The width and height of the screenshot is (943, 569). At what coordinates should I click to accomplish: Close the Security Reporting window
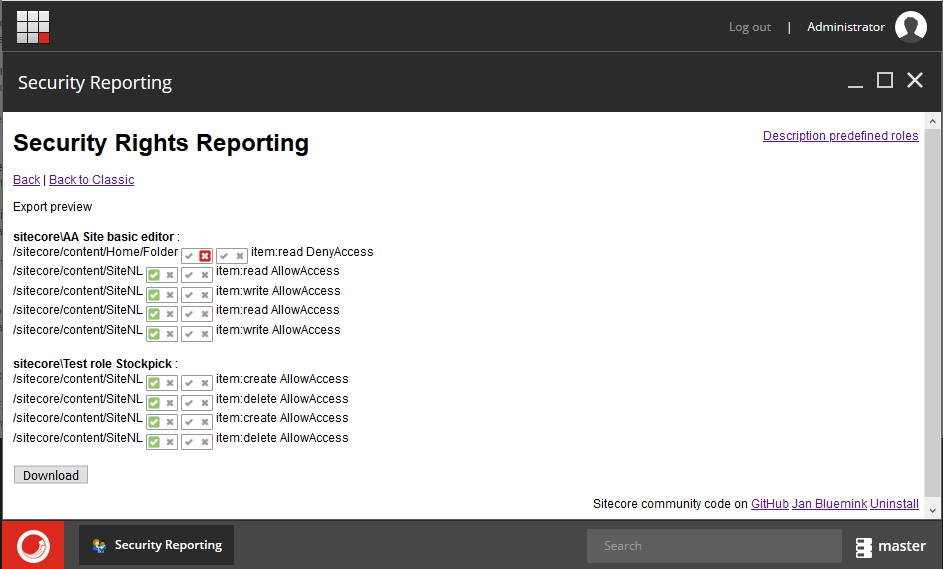pos(915,80)
